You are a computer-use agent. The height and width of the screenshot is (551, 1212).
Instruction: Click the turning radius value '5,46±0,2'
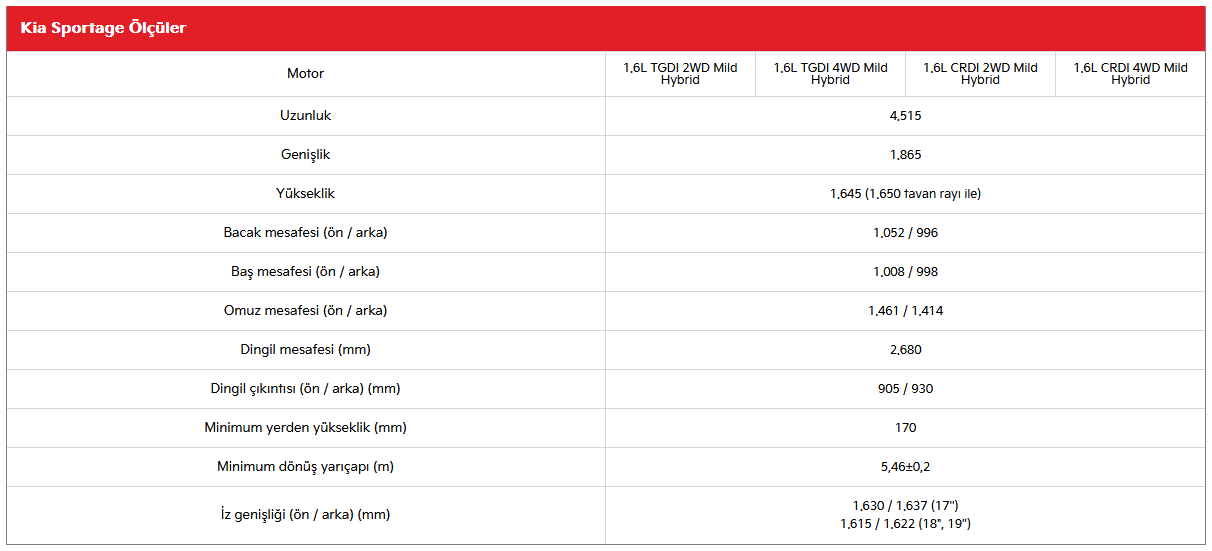(x=905, y=467)
